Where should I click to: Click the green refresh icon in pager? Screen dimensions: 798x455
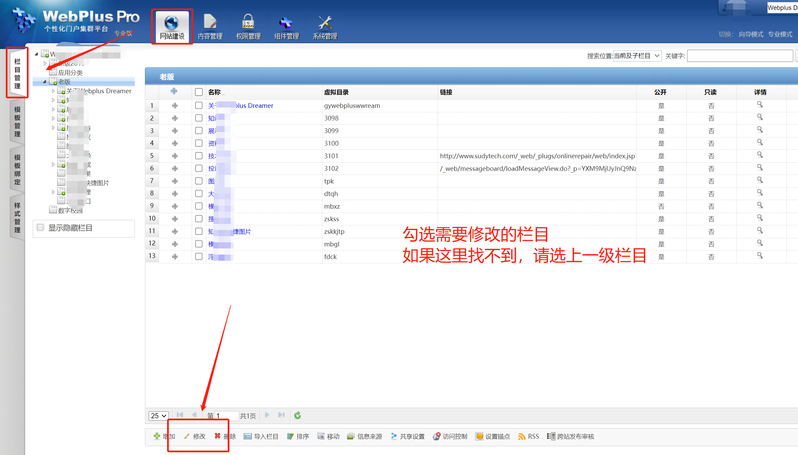click(298, 415)
